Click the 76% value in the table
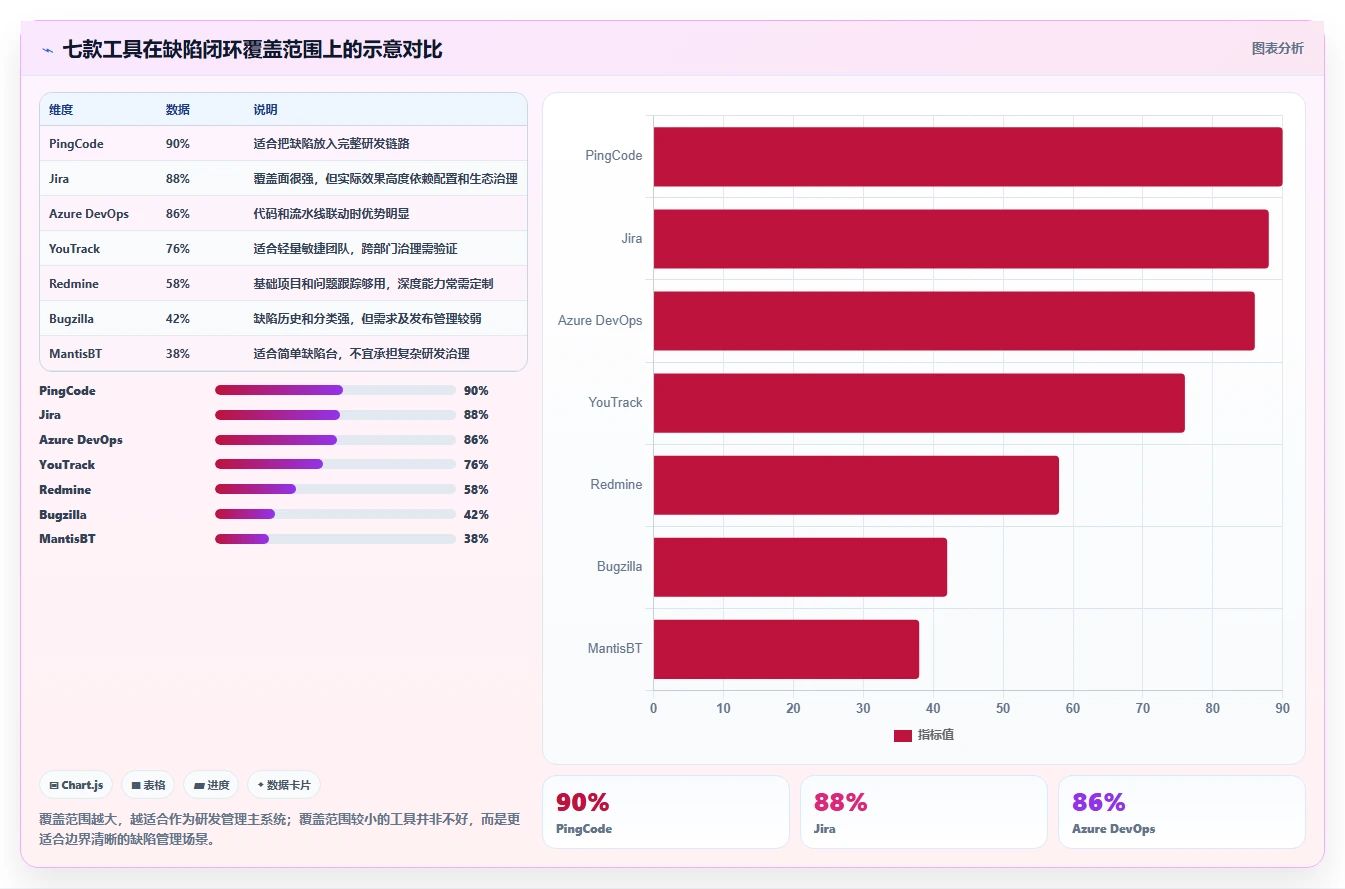 pos(178,249)
